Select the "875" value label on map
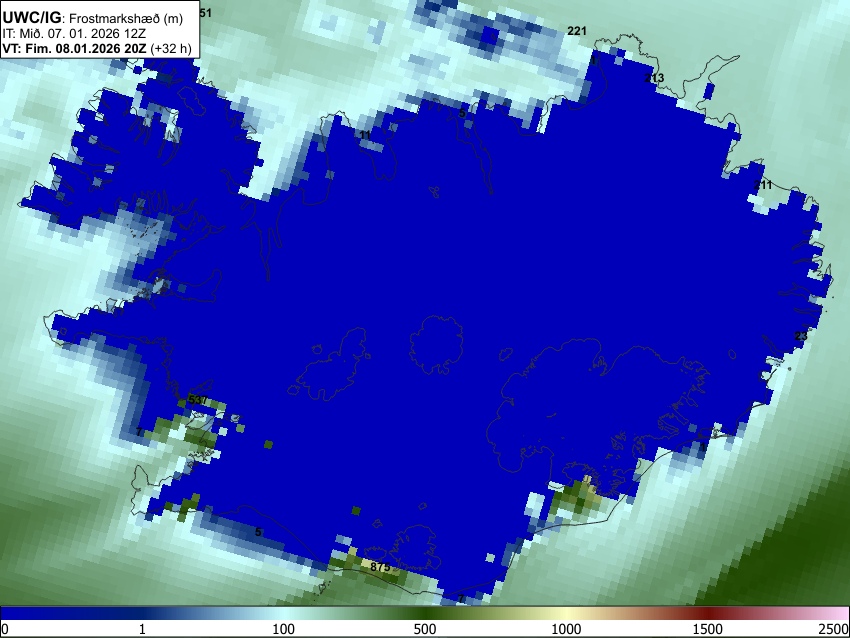The width and height of the screenshot is (850, 638). pyautogui.click(x=380, y=567)
